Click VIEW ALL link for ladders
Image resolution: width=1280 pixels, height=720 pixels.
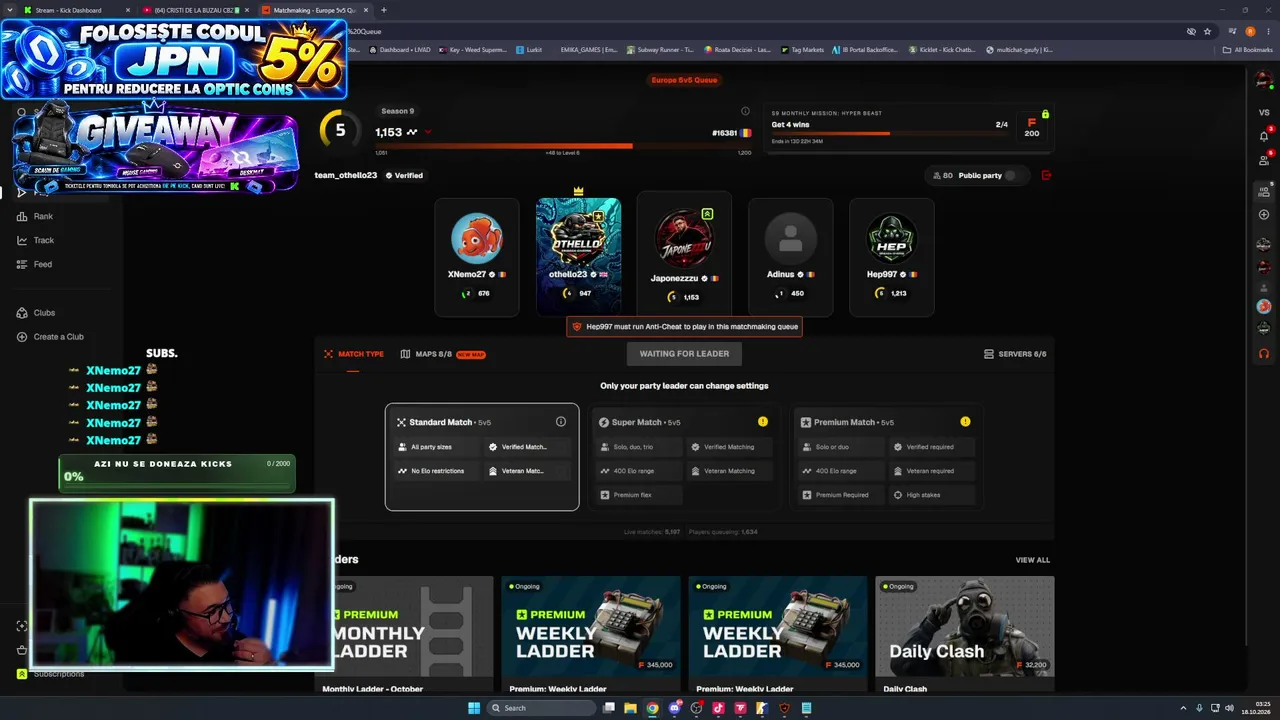1033,560
